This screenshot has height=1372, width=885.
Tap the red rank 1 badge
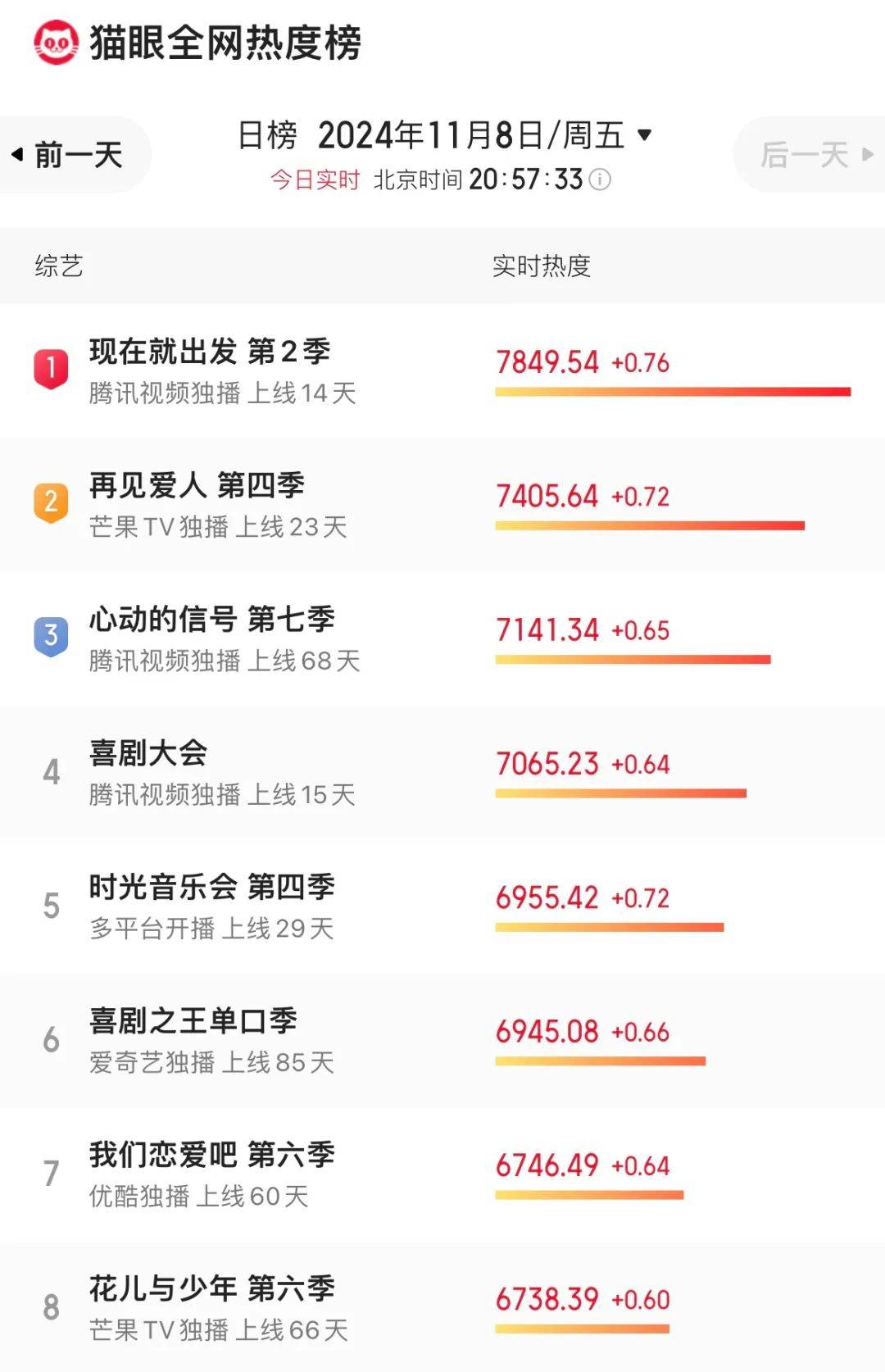click(x=51, y=368)
